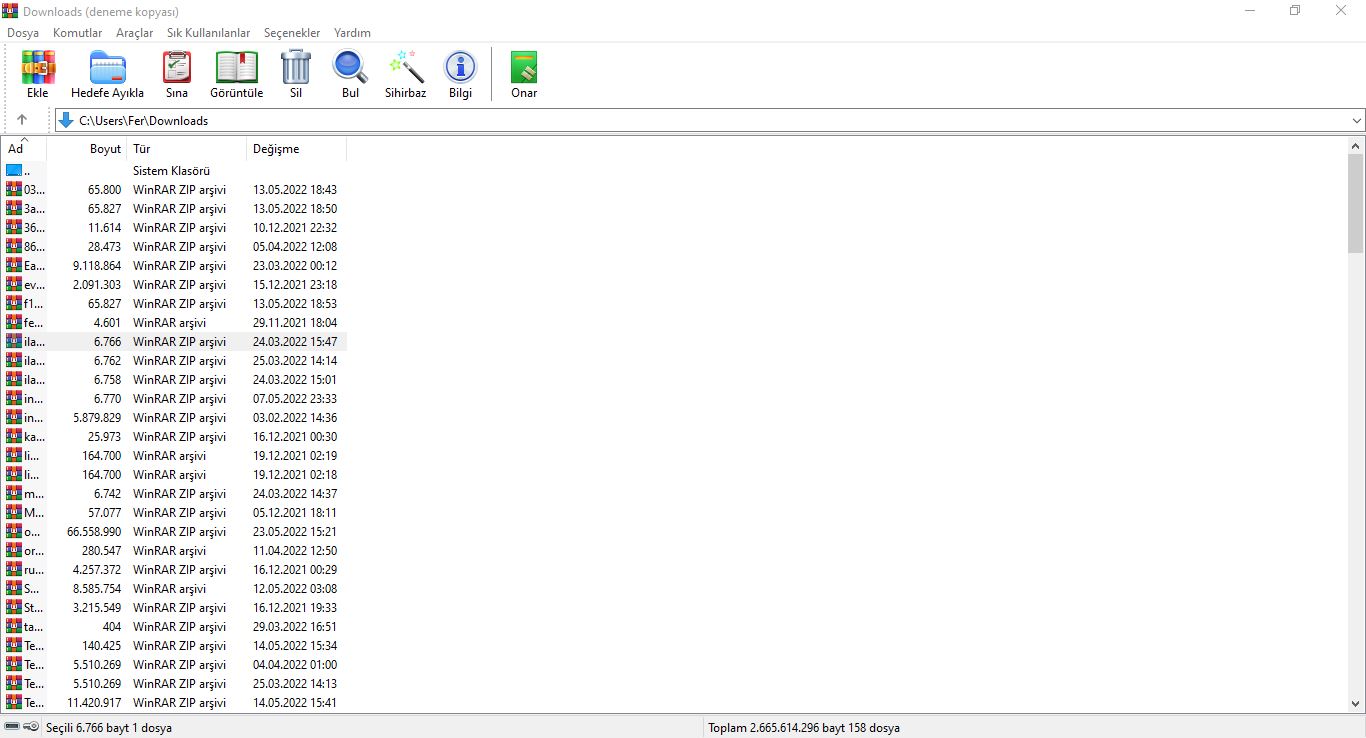1366x738 pixels.
Task: Click archive icon of the 9.118.864 byte file
Action: [x=14, y=266]
